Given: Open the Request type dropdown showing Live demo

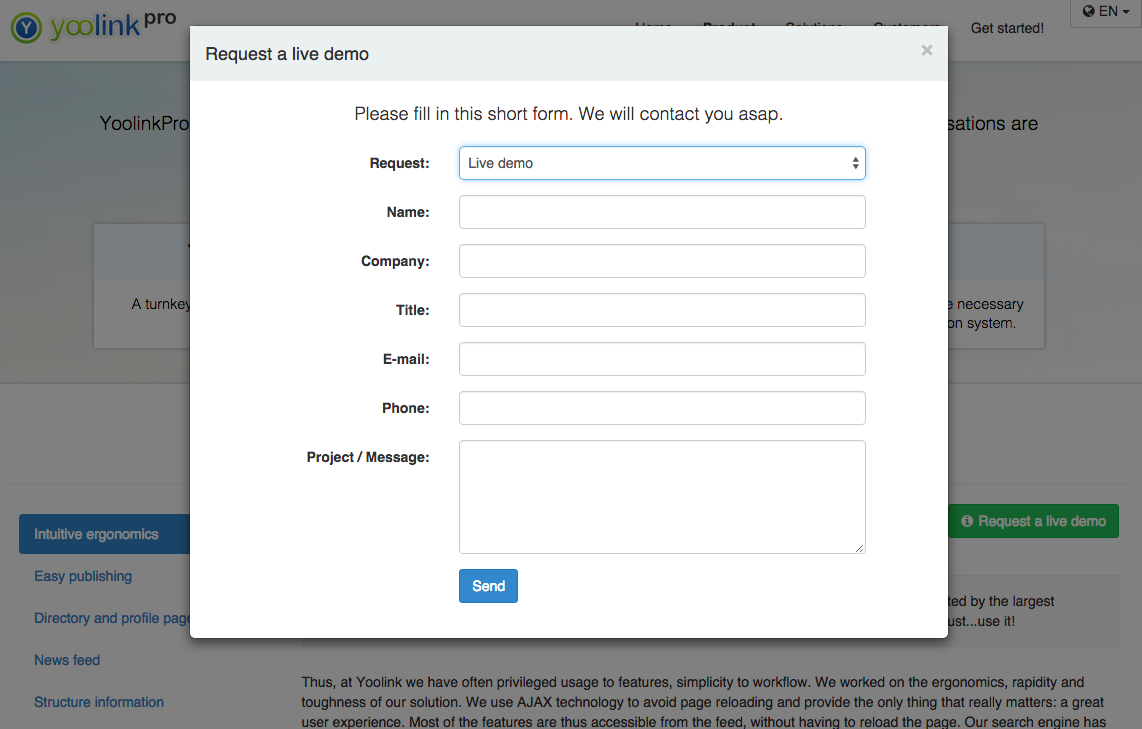Looking at the screenshot, I should pos(662,161).
